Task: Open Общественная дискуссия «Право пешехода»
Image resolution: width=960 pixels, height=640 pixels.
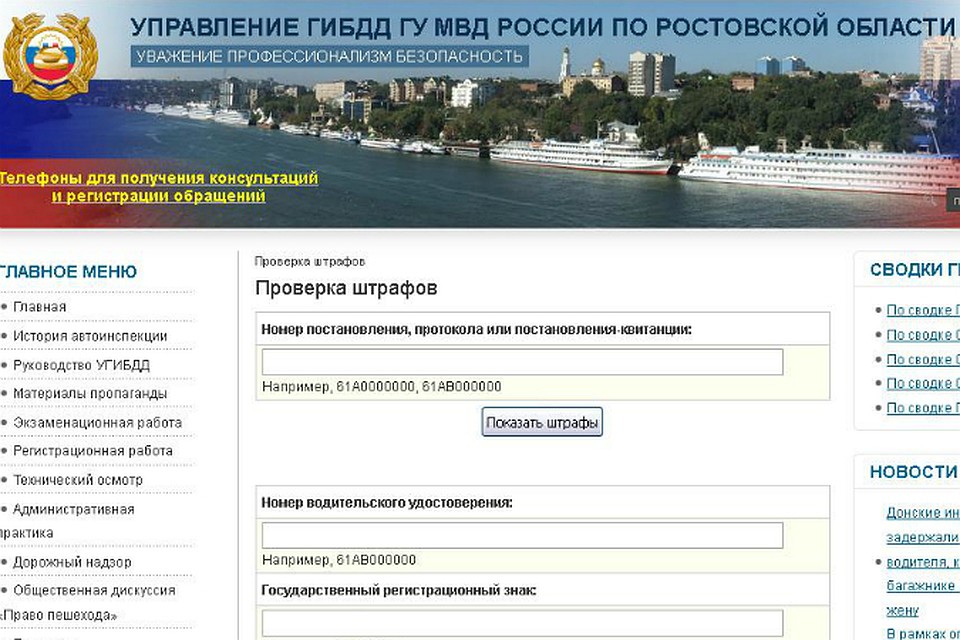Action: pyautogui.click(x=88, y=603)
